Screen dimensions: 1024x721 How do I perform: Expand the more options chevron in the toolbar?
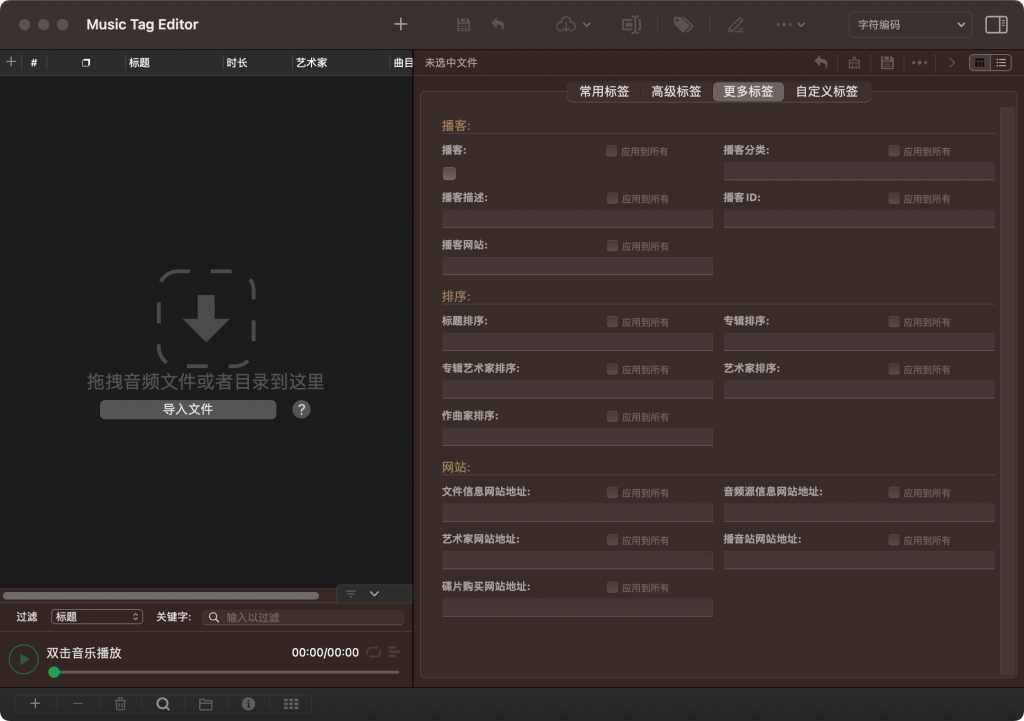click(786, 24)
